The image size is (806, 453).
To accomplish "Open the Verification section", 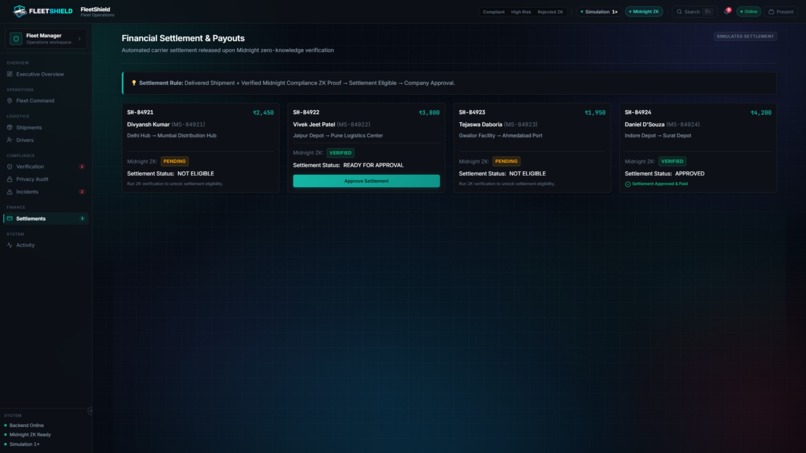I will [46, 167].
